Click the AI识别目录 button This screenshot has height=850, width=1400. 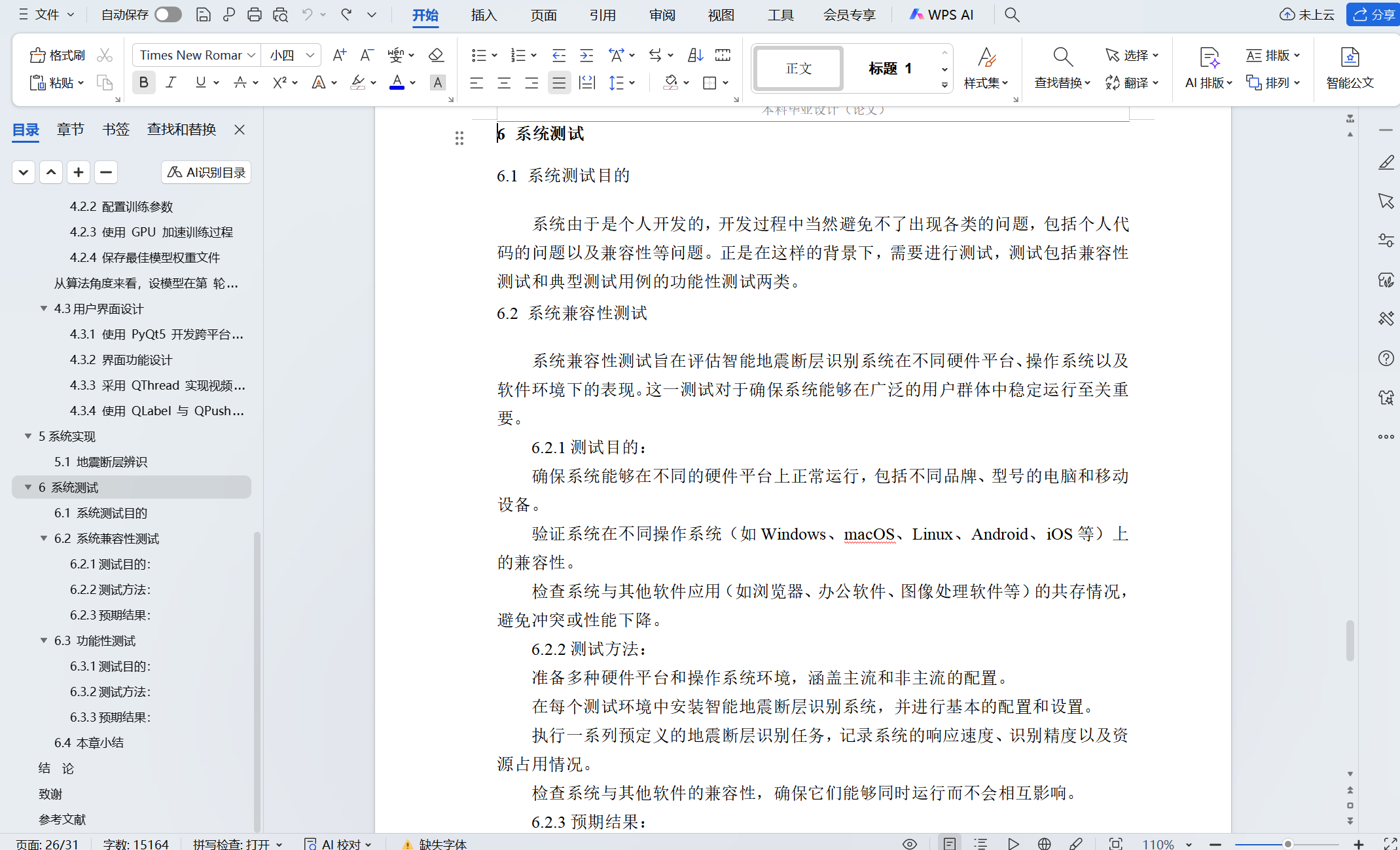pyautogui.click(x=206, y=172)
